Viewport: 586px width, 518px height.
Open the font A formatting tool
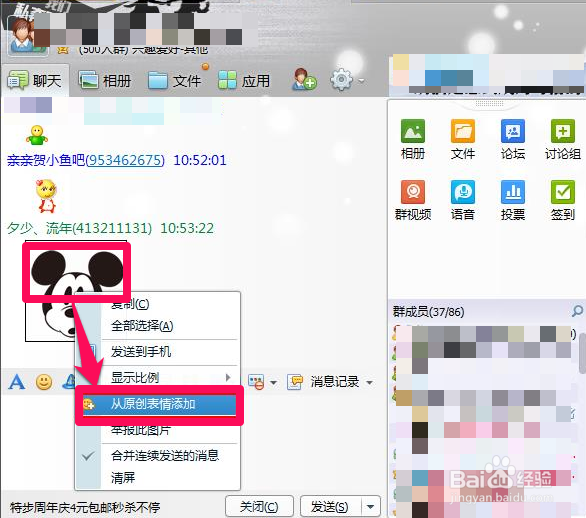17,382
